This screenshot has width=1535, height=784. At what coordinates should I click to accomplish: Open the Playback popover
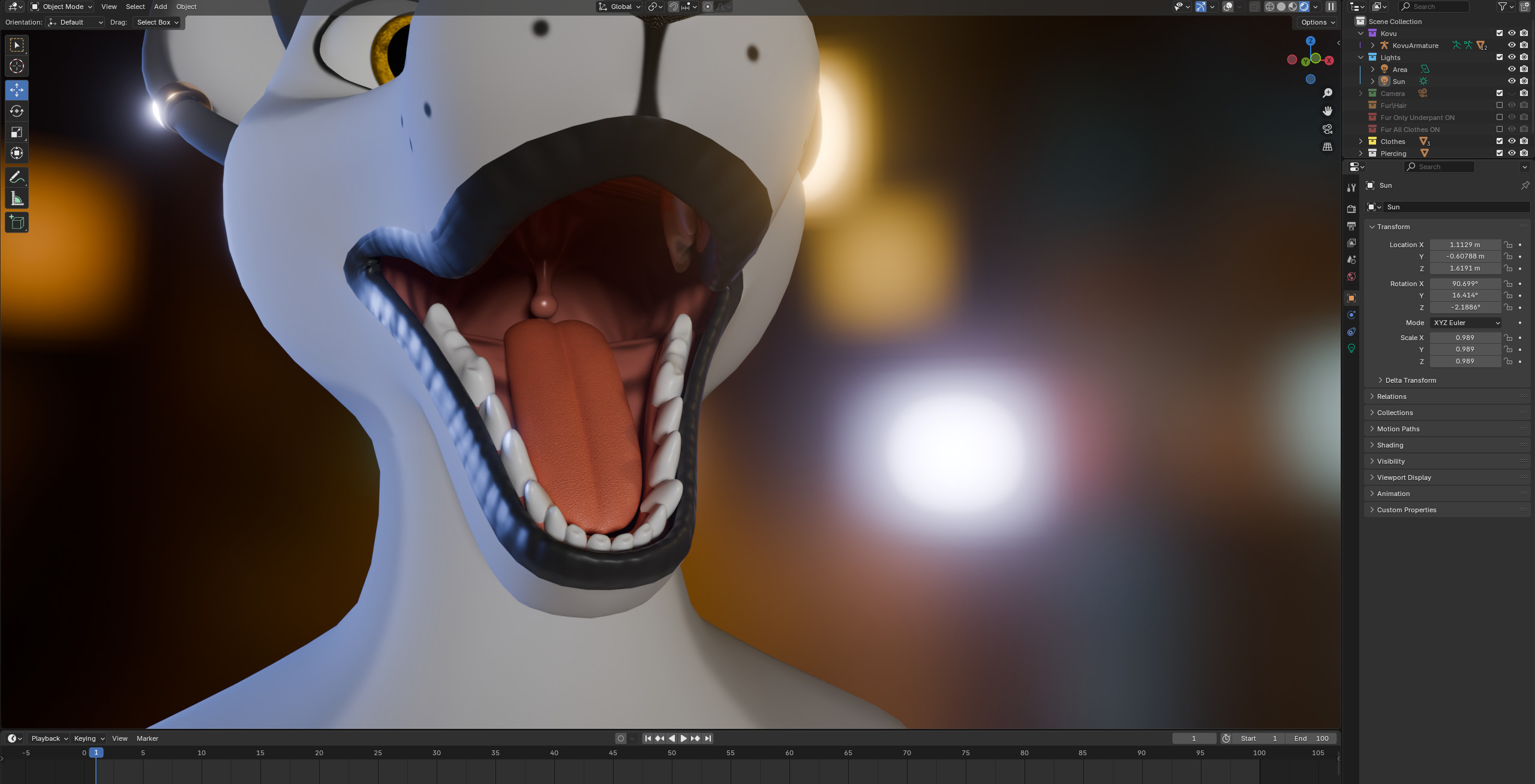click(x=49, y=738)
